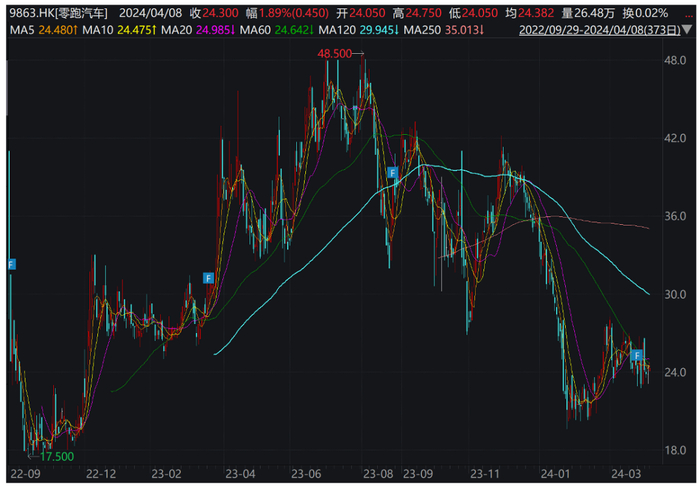
Task: Click the 23-04 time axis label
Action: (240, 474)
